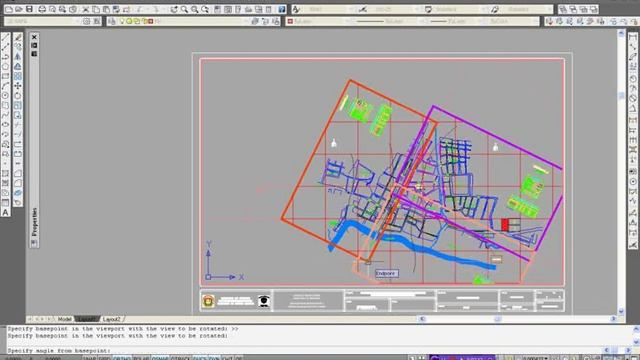Toggle OTRACK in status bar
Screen dimensions: 640x360
pos(180,358)
